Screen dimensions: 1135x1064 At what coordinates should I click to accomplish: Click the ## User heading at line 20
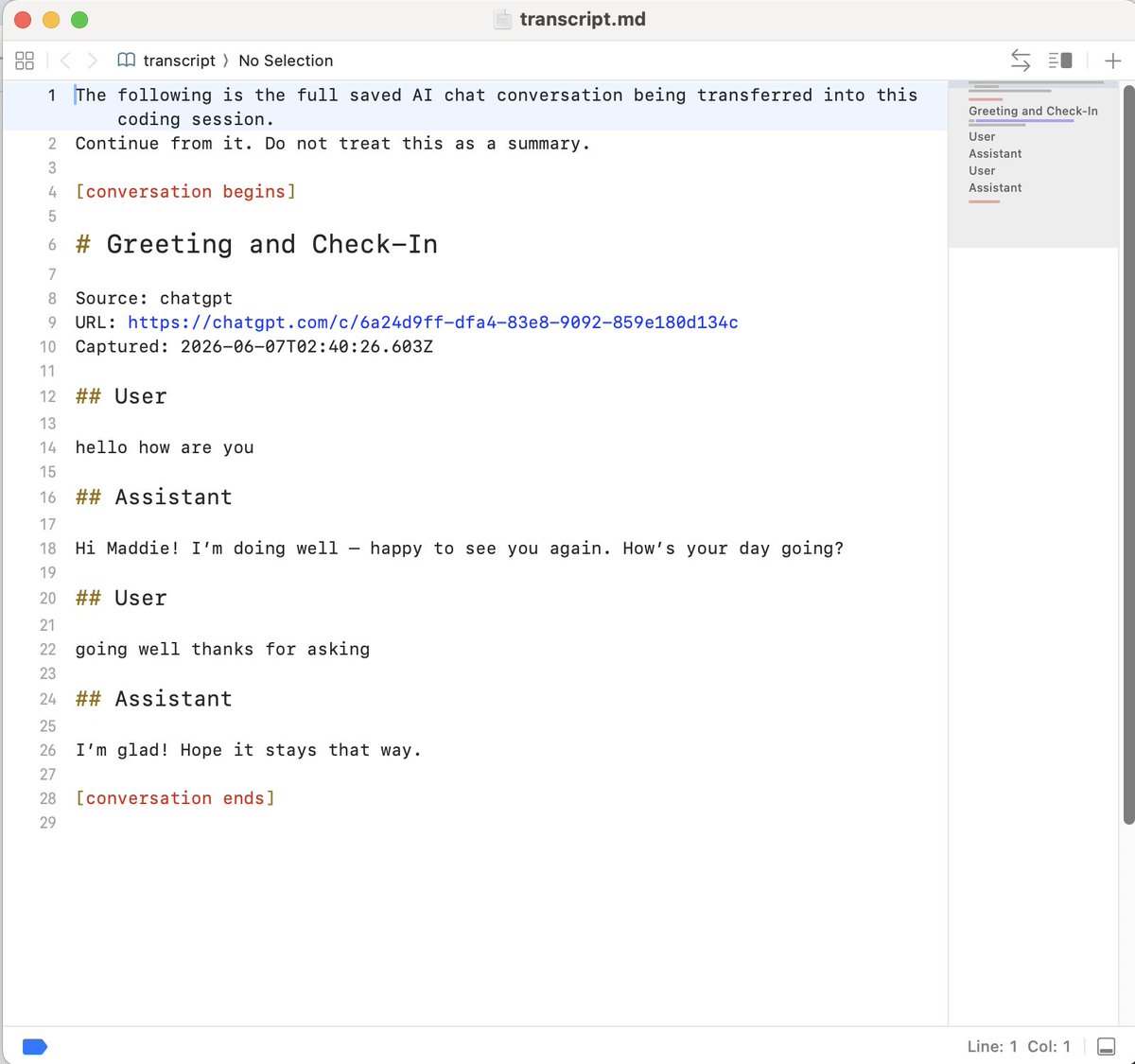(x=121, y=599)
